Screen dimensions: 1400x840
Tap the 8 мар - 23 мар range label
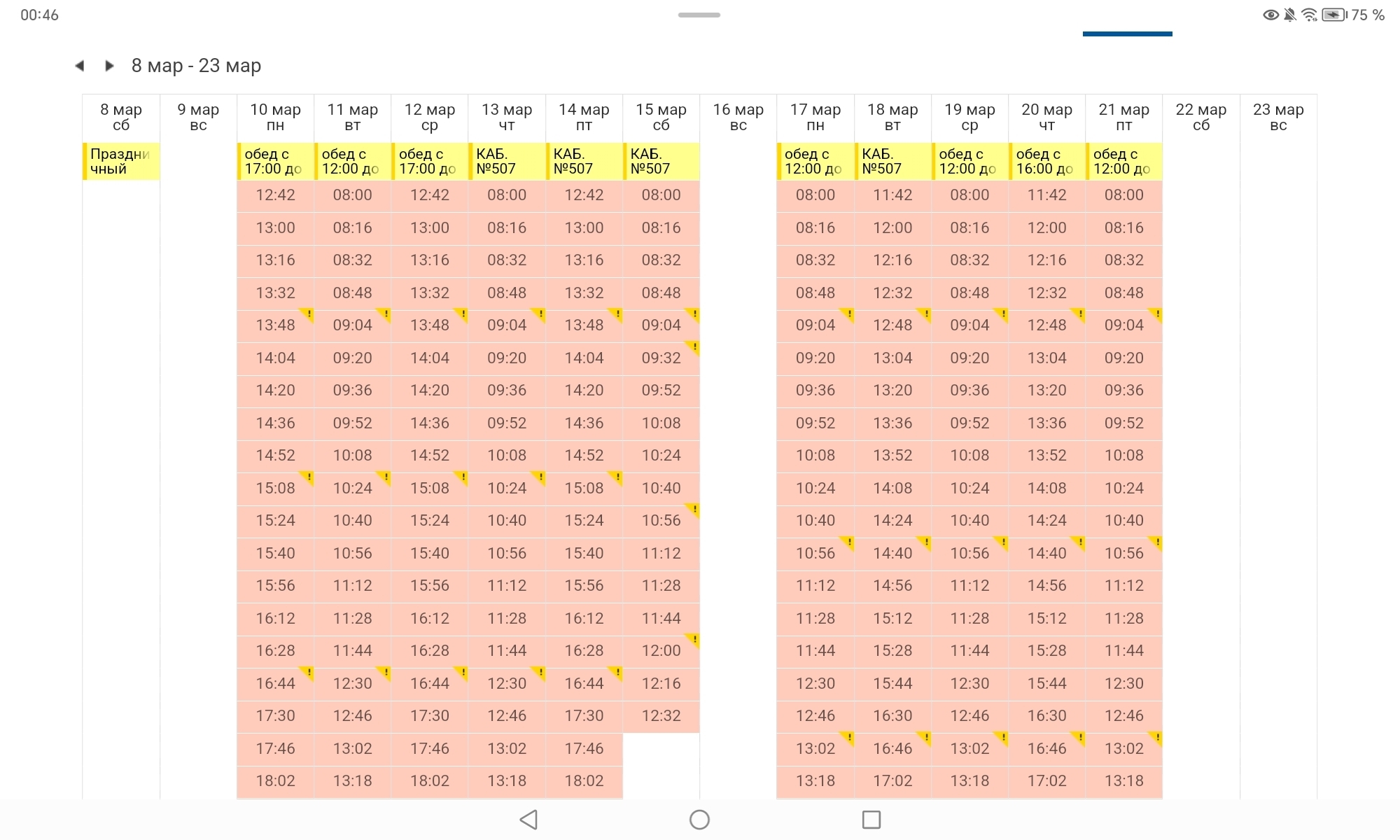[196, 66]
